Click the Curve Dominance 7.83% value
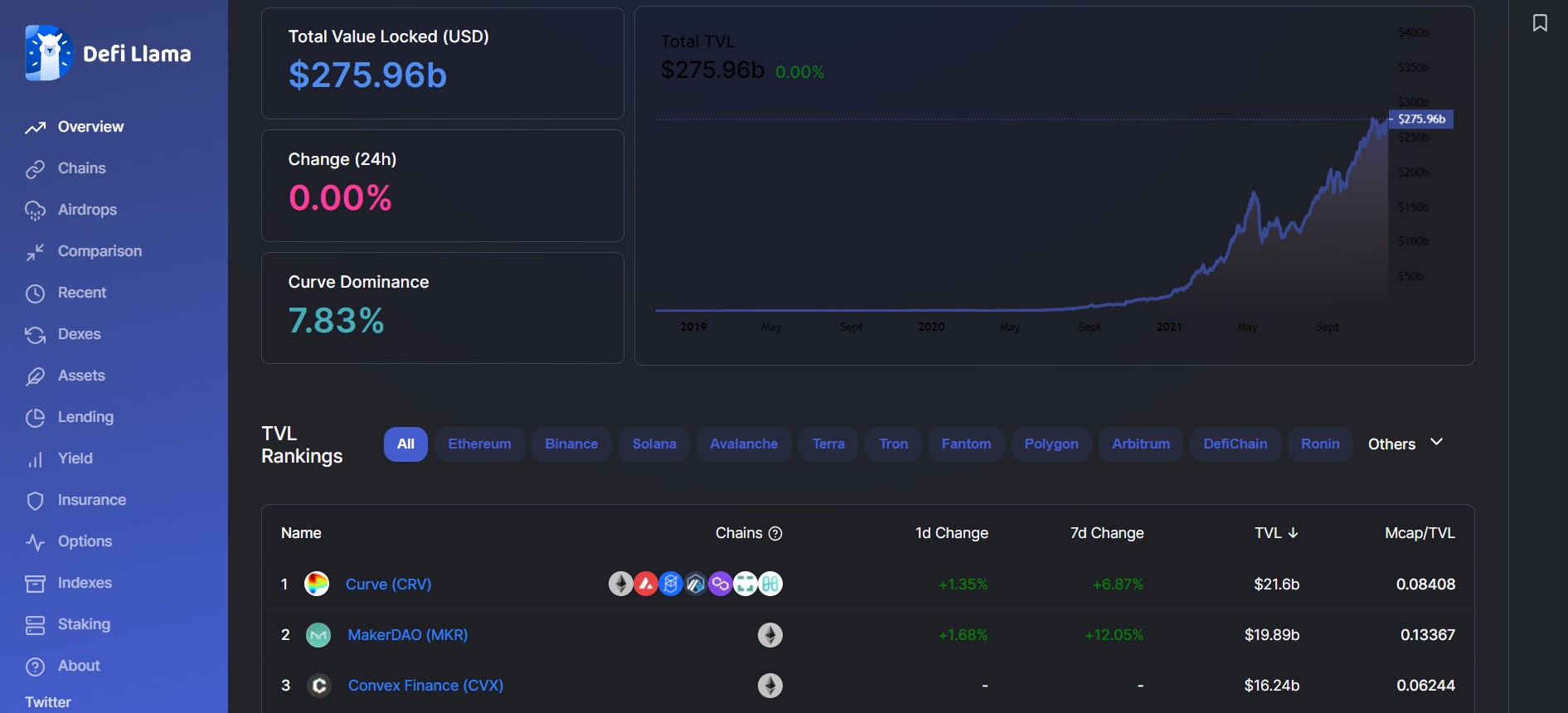 336,321
